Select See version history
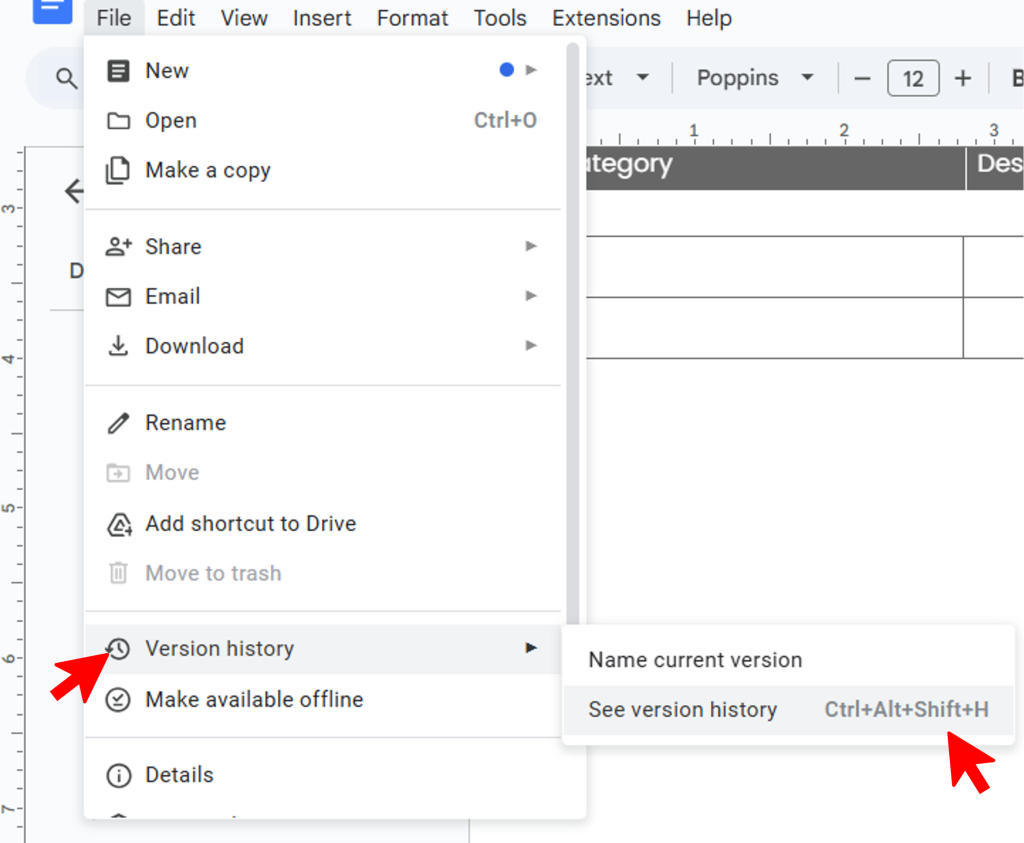Screen dimensions: 1024x843 tap(683, 710)
